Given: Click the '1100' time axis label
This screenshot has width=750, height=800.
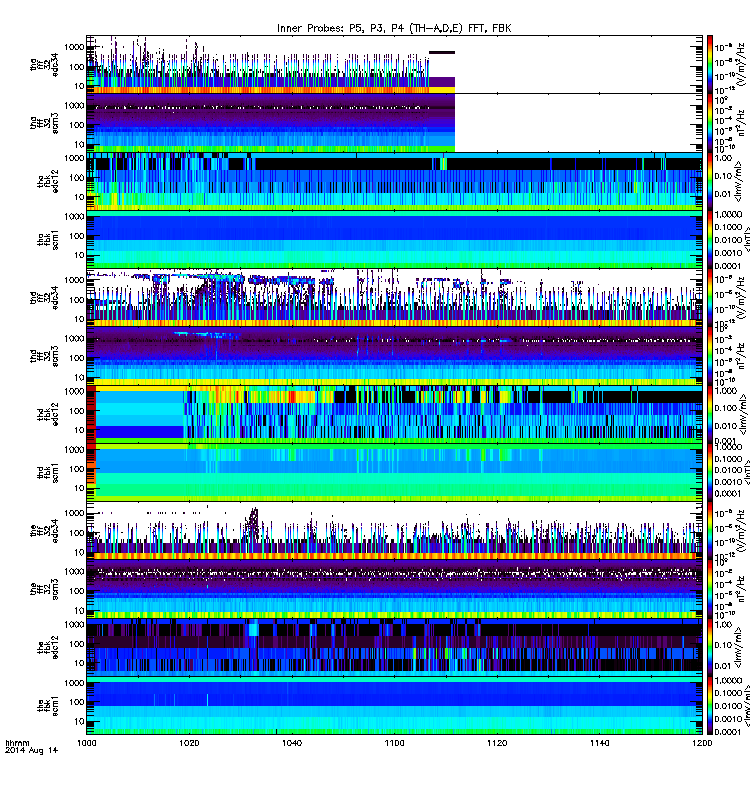Looking at the screenshot, I should (394, 743).
